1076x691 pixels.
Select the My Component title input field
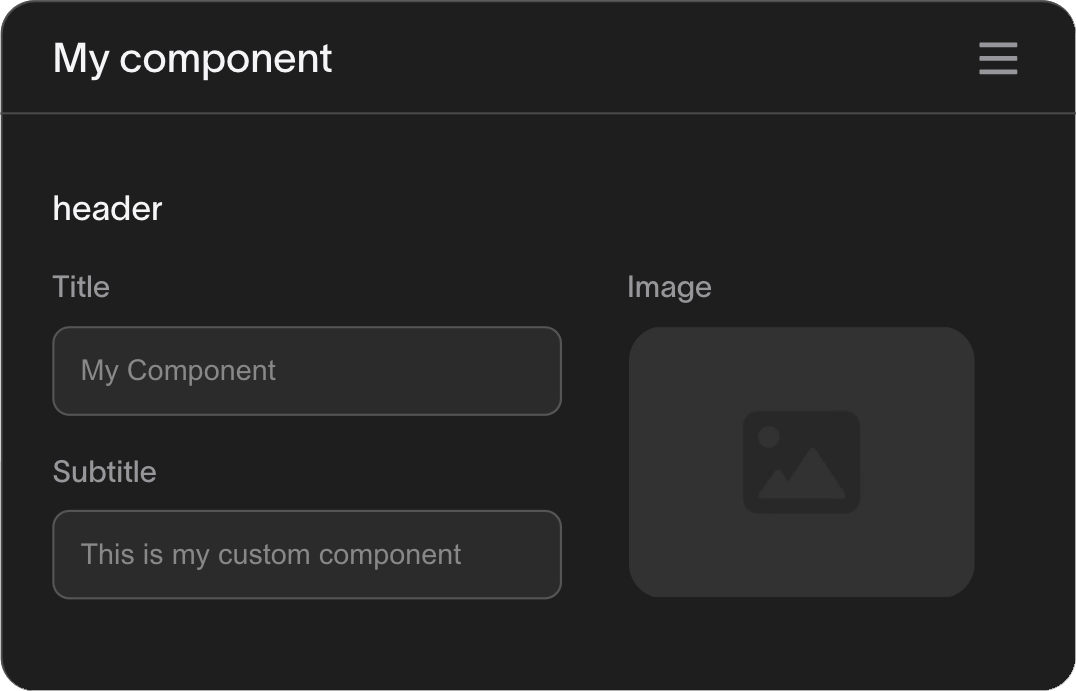point(307,371)
